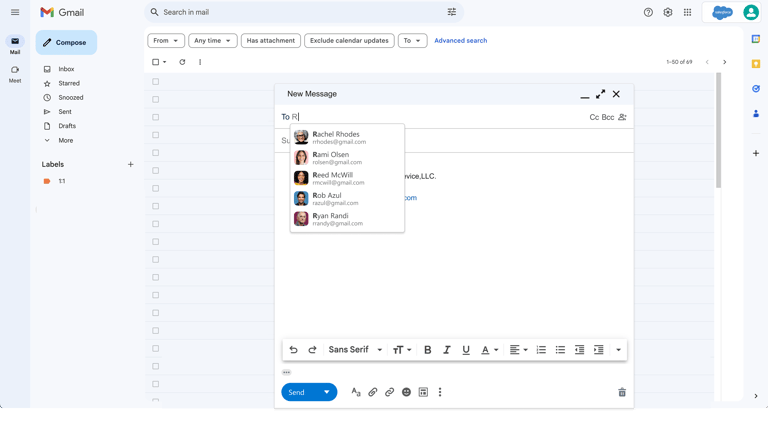Pick Ryan Randi from suggestions
The image size is (768, 429).
[347, 219]
